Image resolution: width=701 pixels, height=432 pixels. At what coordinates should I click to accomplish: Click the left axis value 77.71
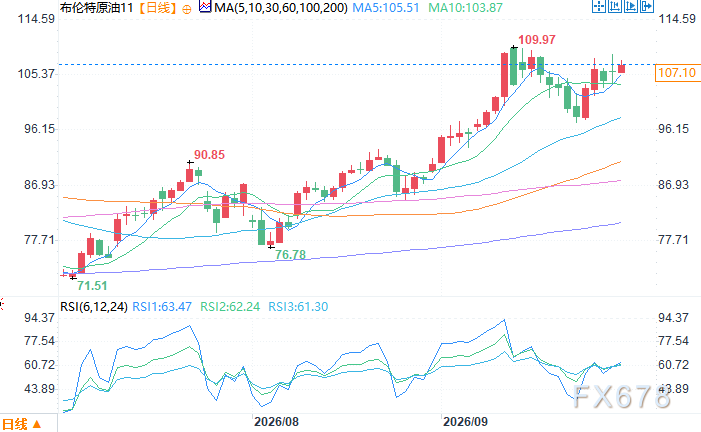(39, 240)
